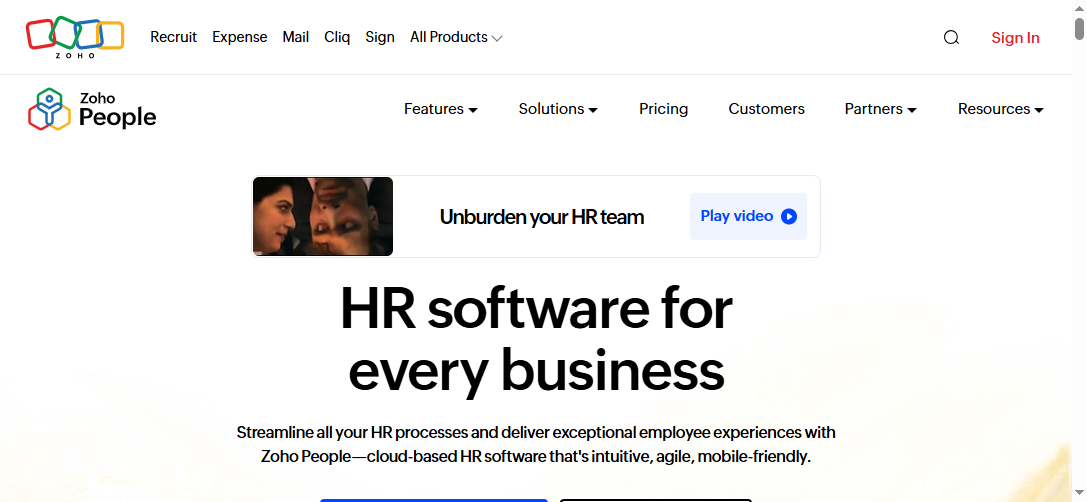Expand the All Products dropdown
Screen dimensions: 1087x502
tap(456, 37)
